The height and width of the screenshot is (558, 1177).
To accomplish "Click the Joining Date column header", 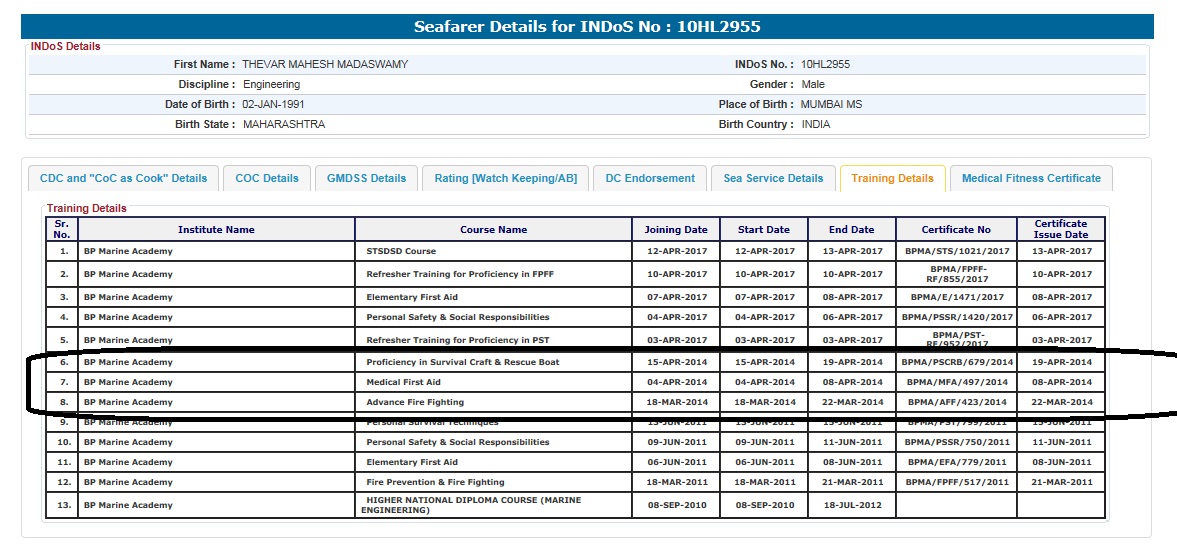I will coord(676,230).
